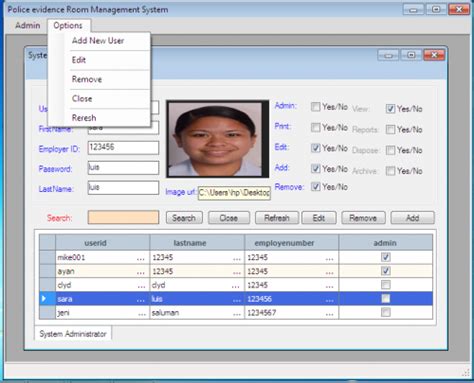Click the row header of jeni row

[47, 312]
